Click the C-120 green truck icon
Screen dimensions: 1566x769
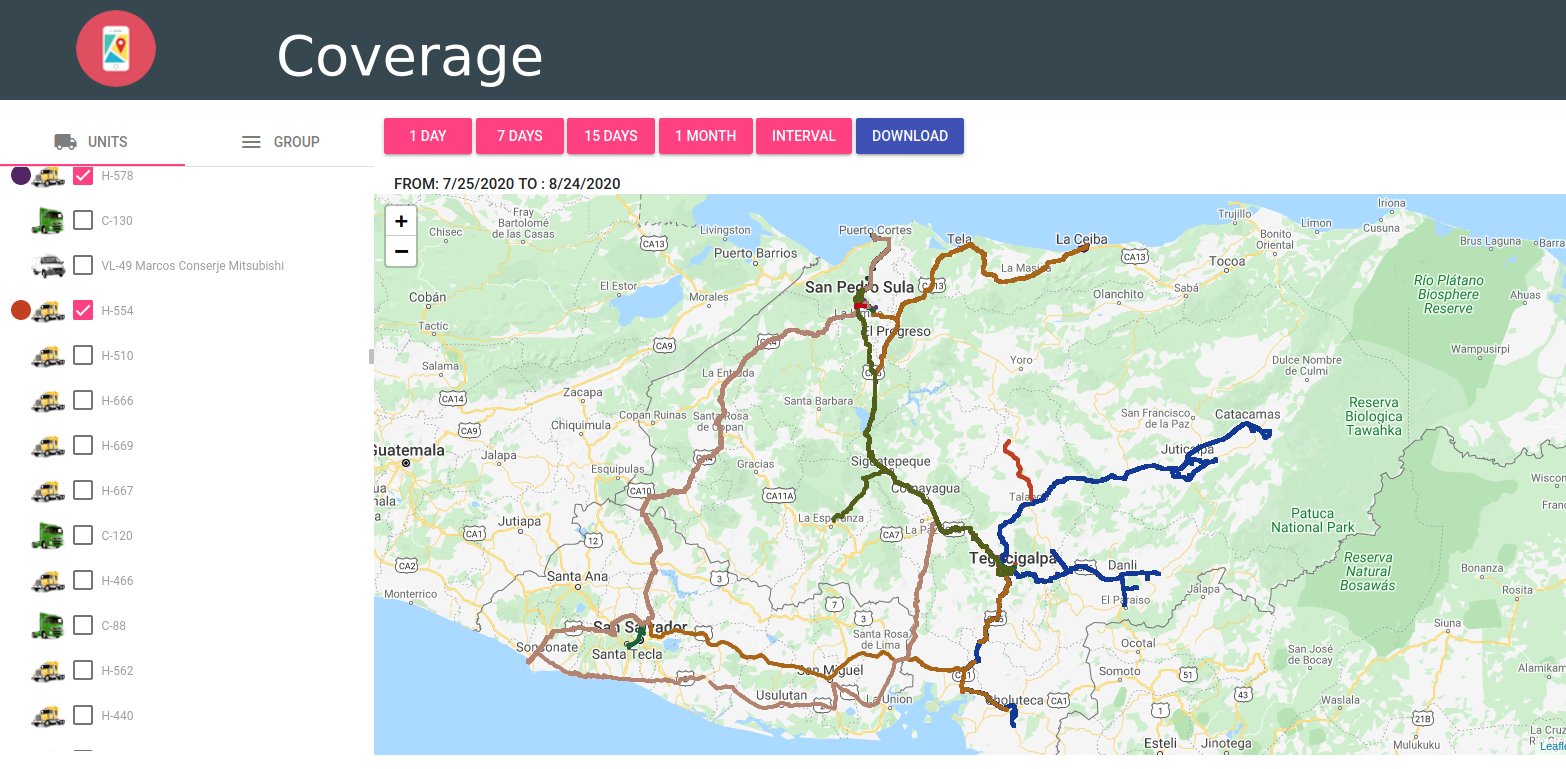click(48, 535)
